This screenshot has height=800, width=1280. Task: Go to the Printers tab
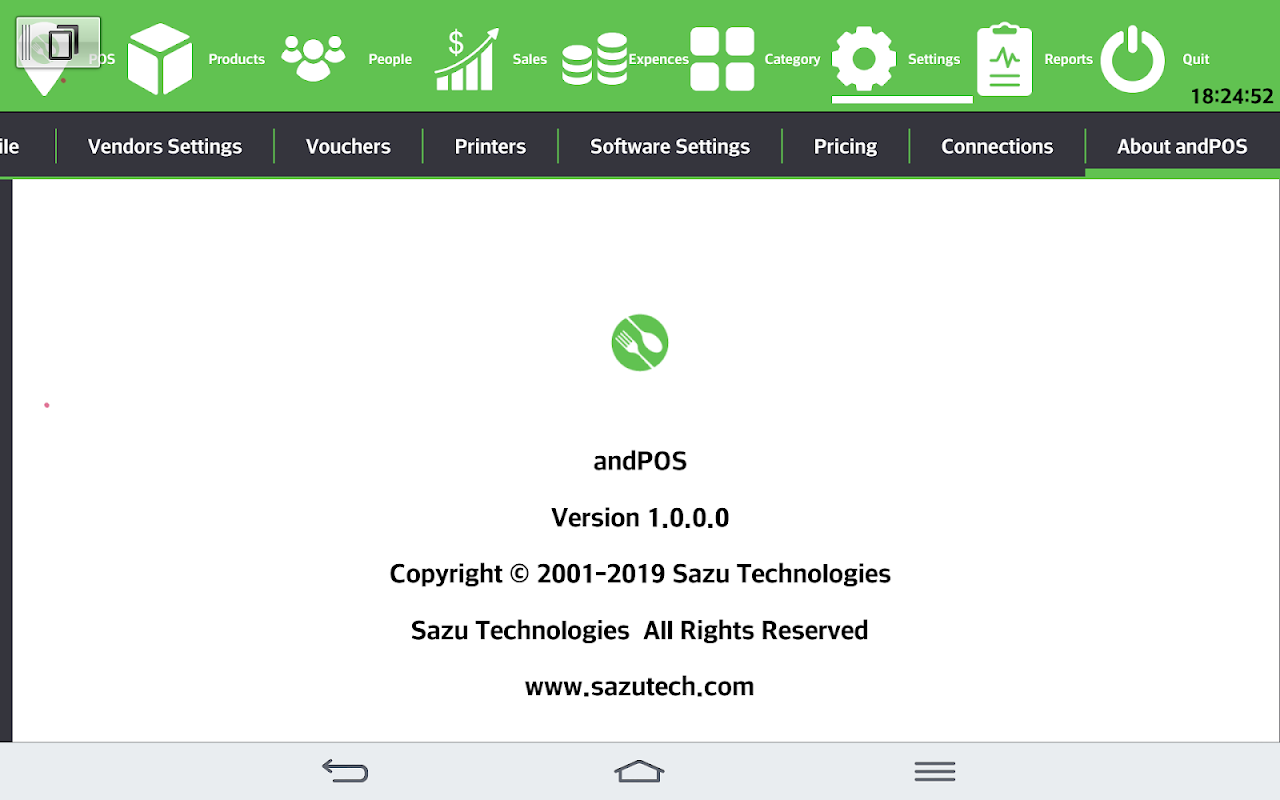tap(490, 146)
